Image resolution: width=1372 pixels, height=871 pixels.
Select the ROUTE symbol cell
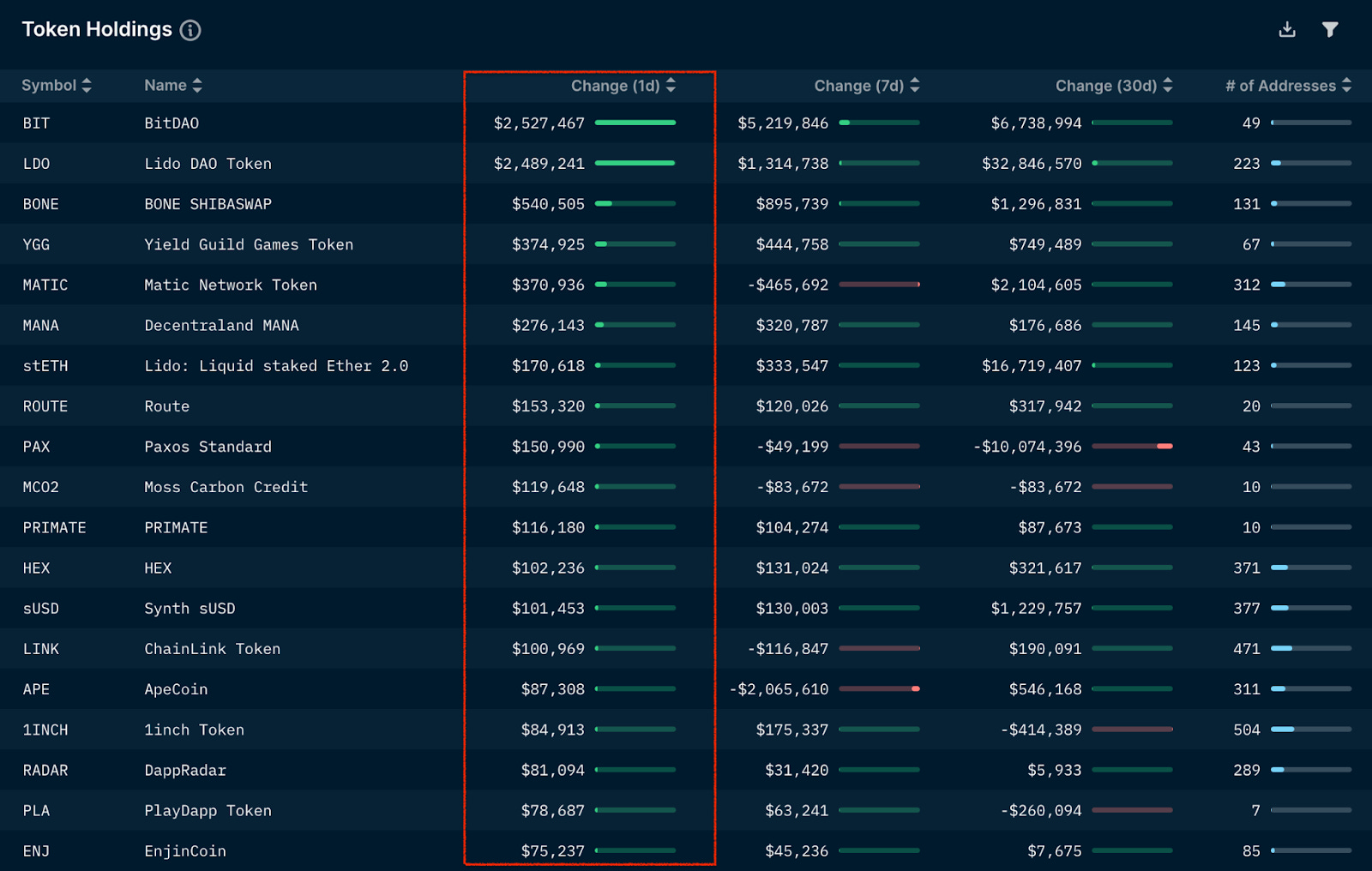pyautogui.click(x=45, y=406)
